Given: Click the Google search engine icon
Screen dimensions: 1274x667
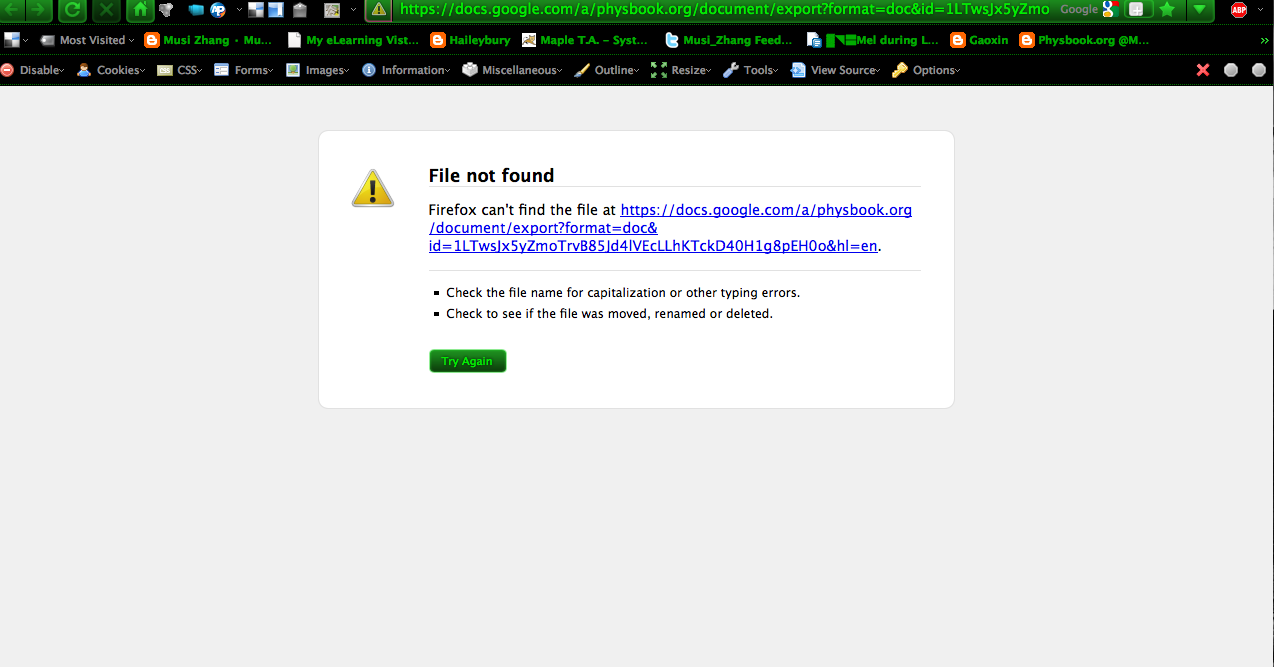Looking at the screenshot, I should tap(1109, 10).
